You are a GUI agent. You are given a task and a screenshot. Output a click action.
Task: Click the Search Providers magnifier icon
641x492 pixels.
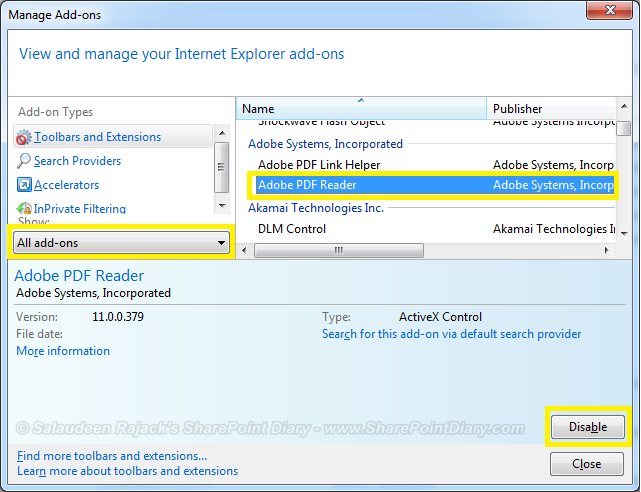click(x=23, y=161)
